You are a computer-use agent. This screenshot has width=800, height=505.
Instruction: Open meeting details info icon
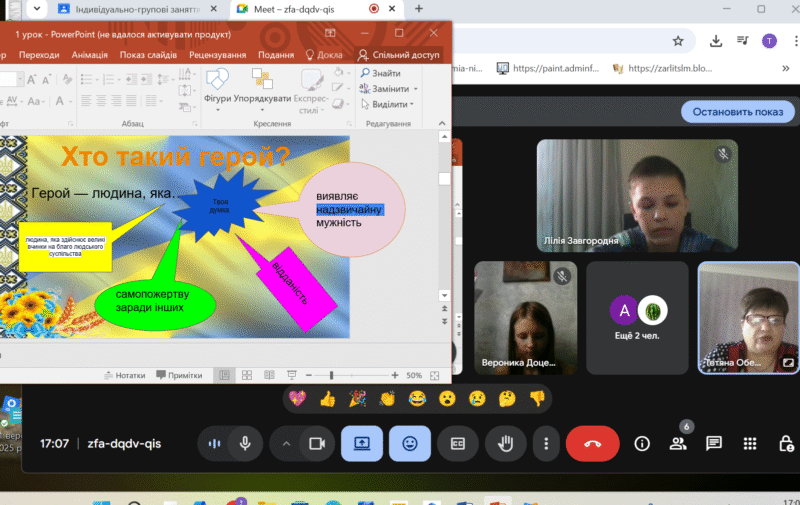click(642, 443)
